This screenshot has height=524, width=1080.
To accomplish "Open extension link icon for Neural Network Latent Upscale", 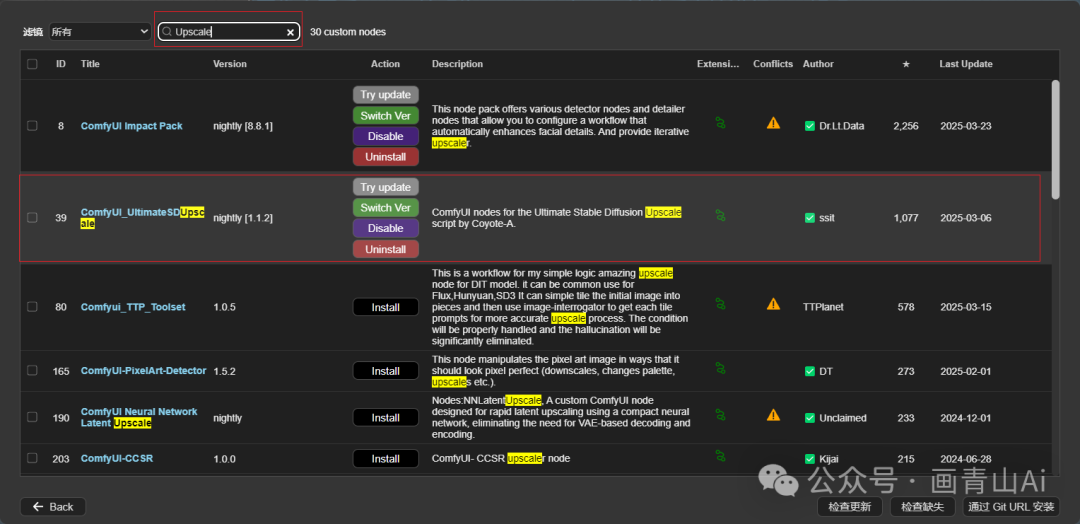I will pyautogui.click(x=720, y=415).
